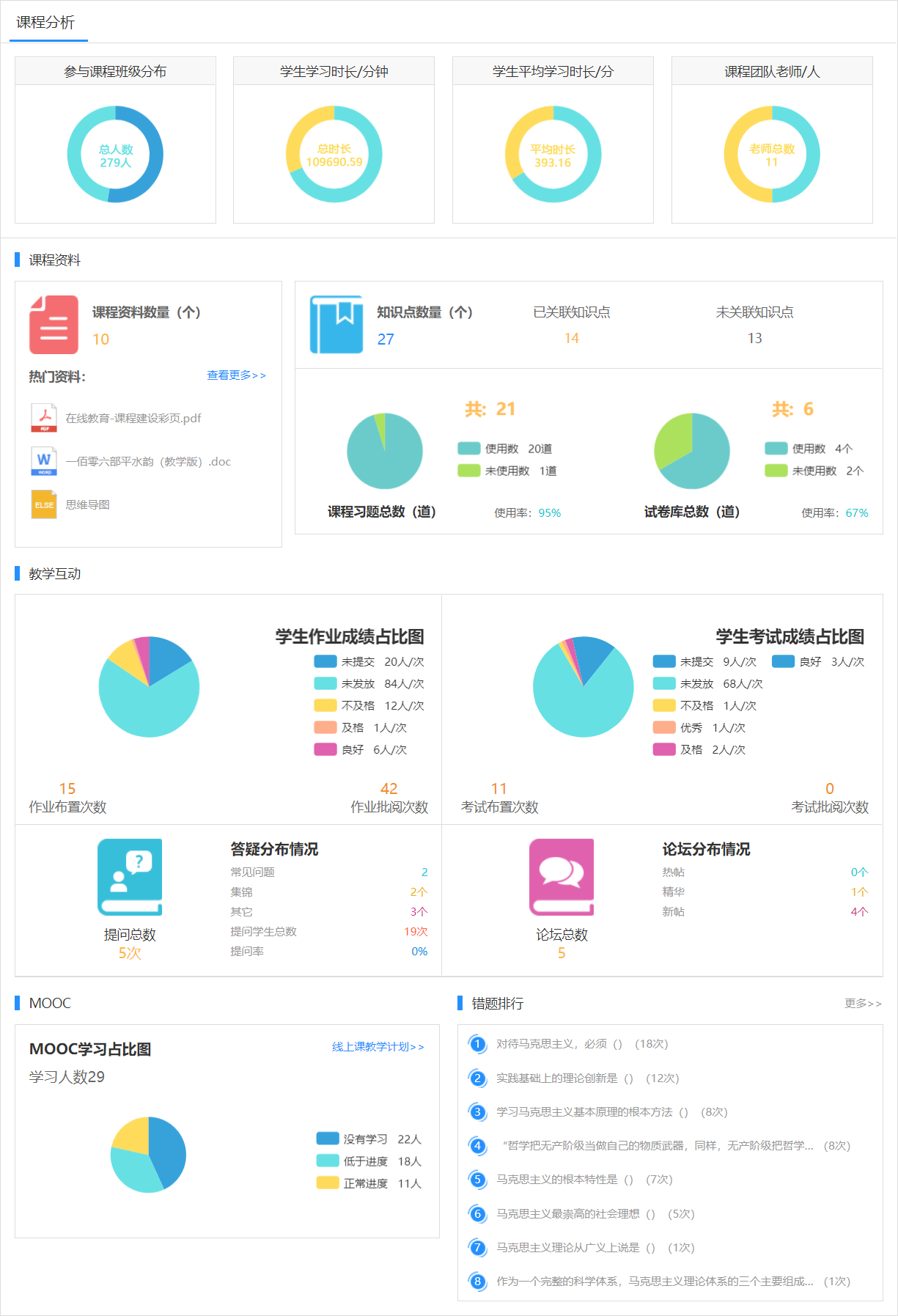Click the blue knowledge points bookmark icon

pos(336,325)
